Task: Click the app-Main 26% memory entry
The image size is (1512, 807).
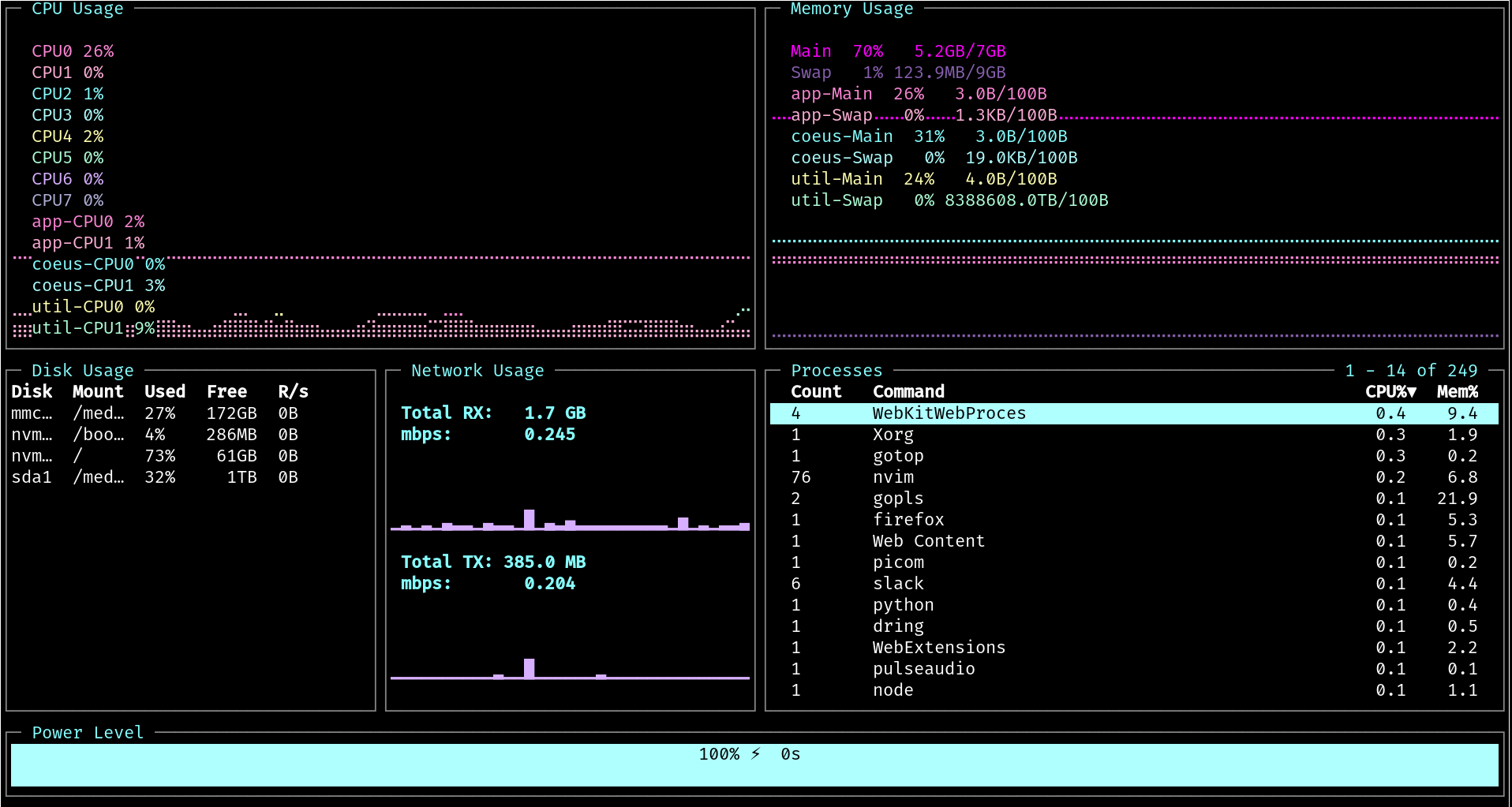Action: click(919, 94)
